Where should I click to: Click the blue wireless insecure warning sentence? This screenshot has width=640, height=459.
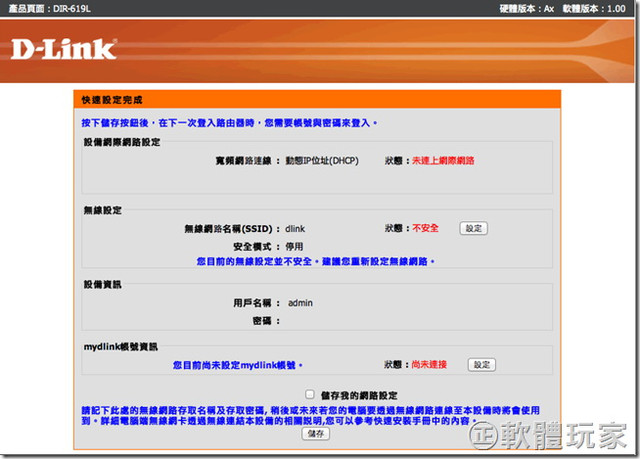pyautogui.click(x=316, y=261)
